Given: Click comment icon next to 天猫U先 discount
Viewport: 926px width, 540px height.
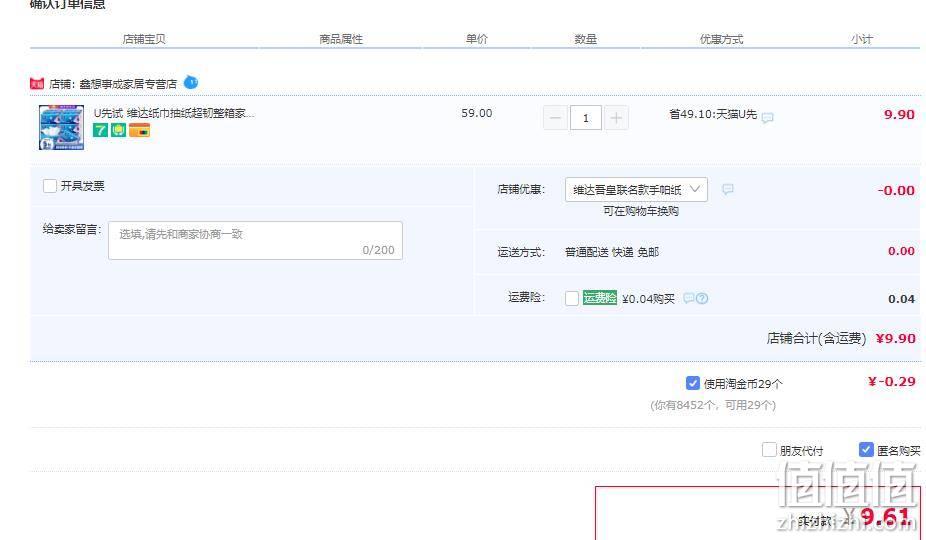Looking at the screenshot, I should coord(767,118).
